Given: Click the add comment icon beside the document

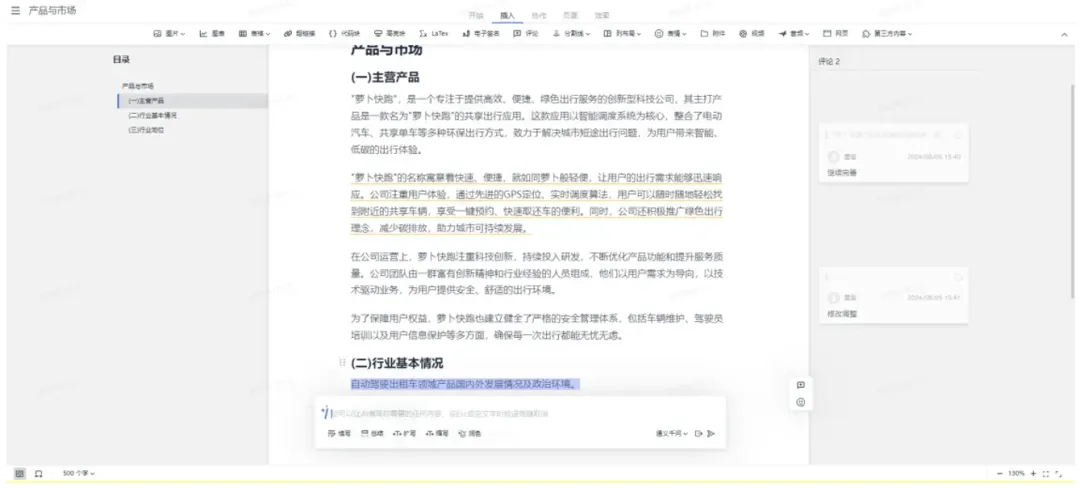Looking at the screenshot, I should [x=801, y=385].
